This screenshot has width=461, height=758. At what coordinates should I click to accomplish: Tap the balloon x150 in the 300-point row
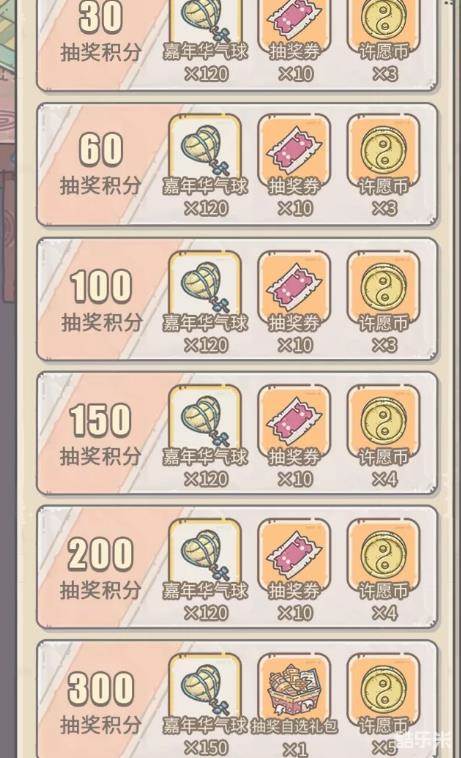205,690
